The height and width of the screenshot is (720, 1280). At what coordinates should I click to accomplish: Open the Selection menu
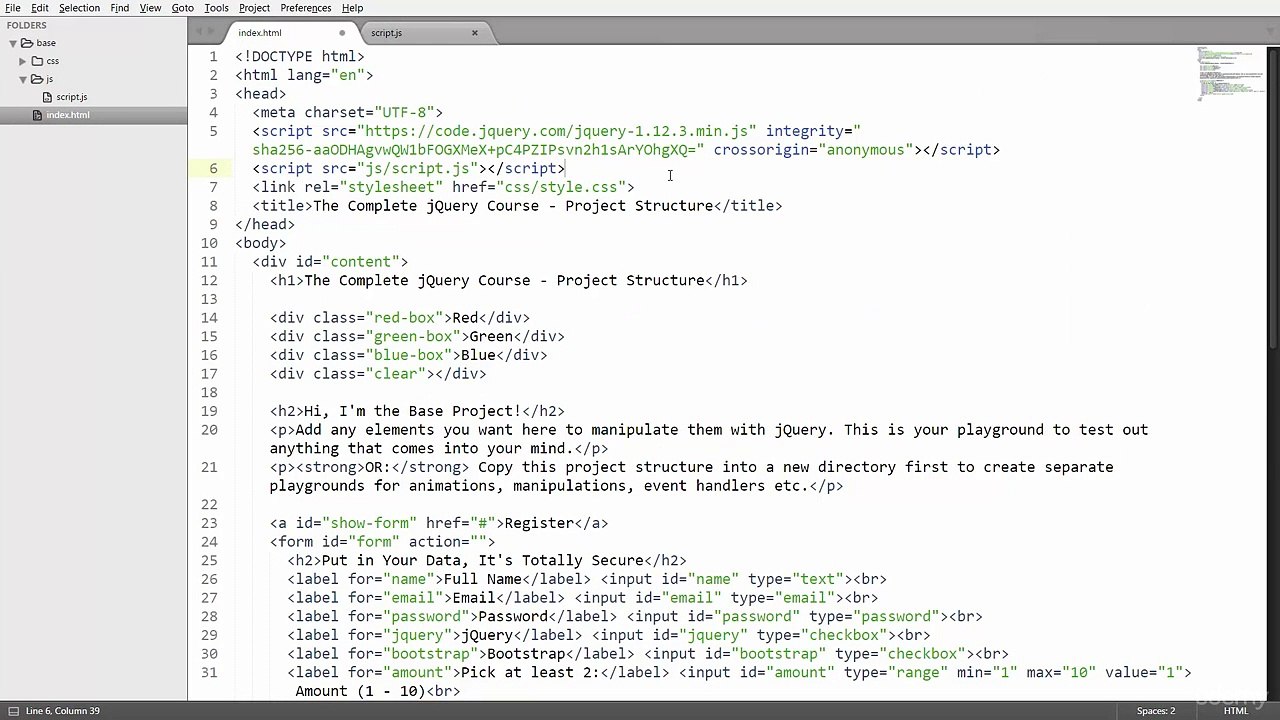(x=79, y=8)
